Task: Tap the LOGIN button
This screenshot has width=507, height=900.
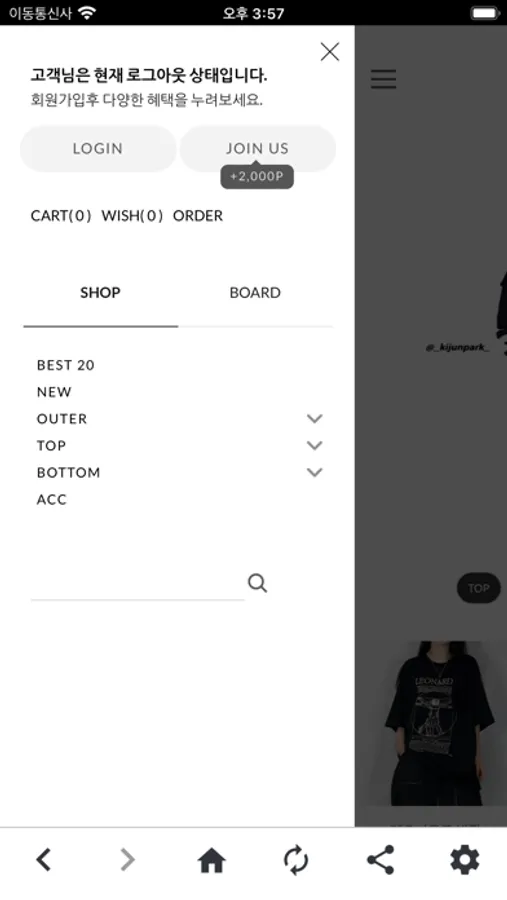Action: pos(98,149)
